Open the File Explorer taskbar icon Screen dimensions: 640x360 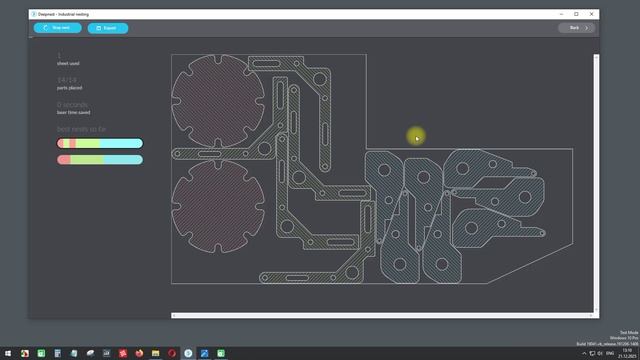pos(156,353)
